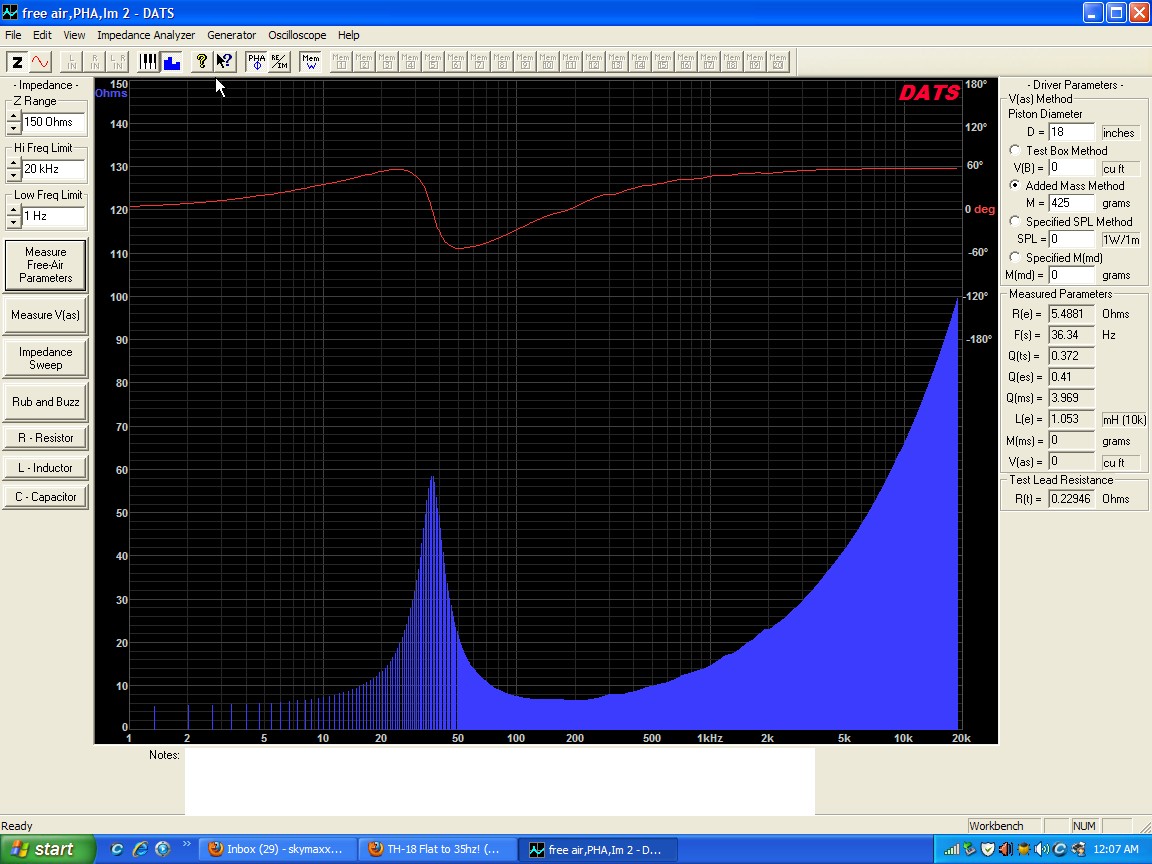Click the L IN input toolbar icon
1152x864 pixels.
coord(72,62)
